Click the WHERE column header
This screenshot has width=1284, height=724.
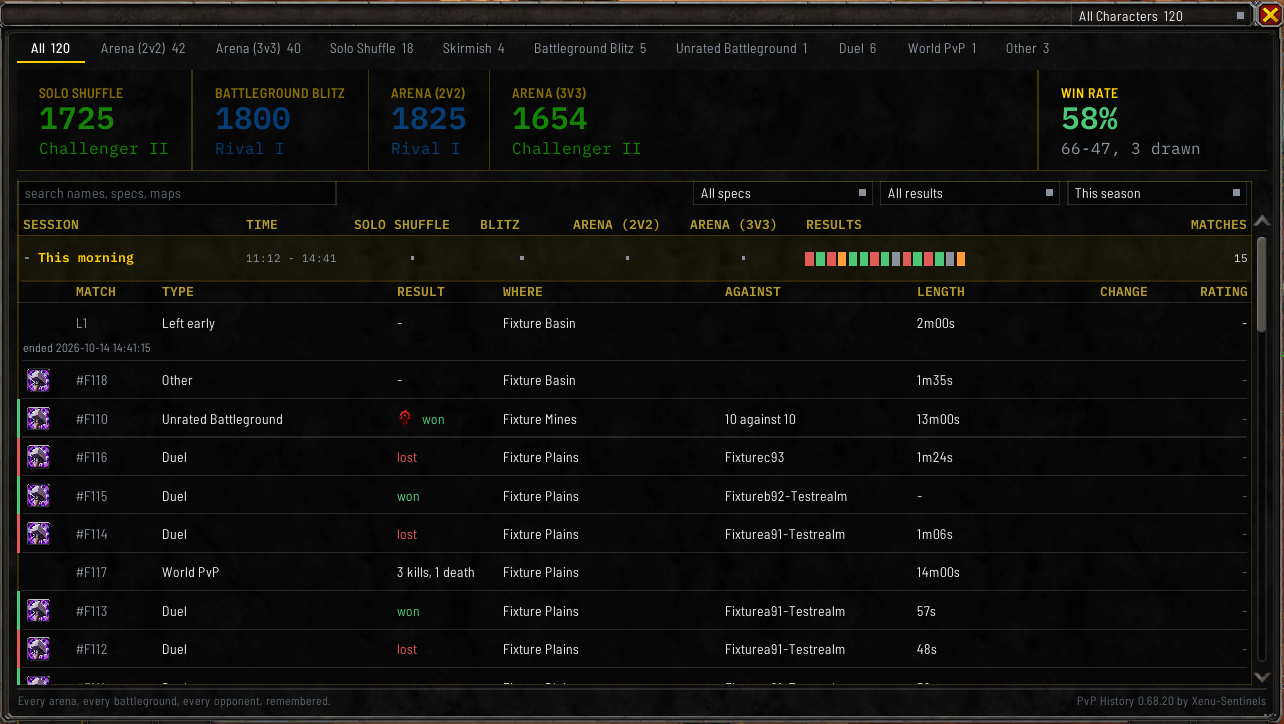523,292
